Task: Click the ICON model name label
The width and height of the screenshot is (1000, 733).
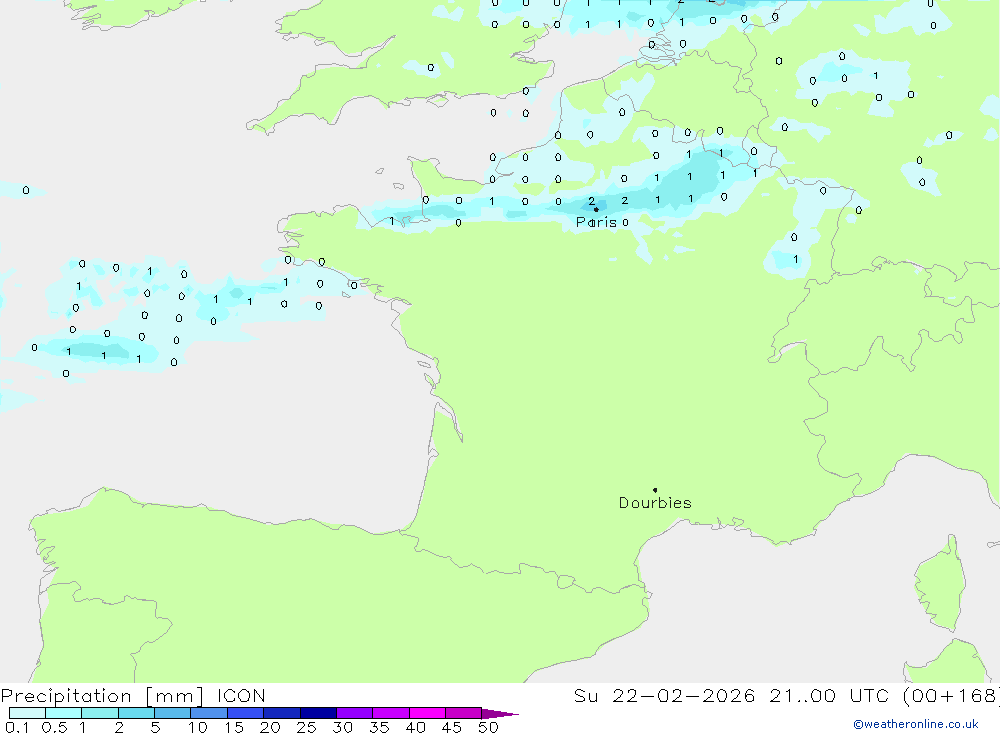Action: pos(241,696)
